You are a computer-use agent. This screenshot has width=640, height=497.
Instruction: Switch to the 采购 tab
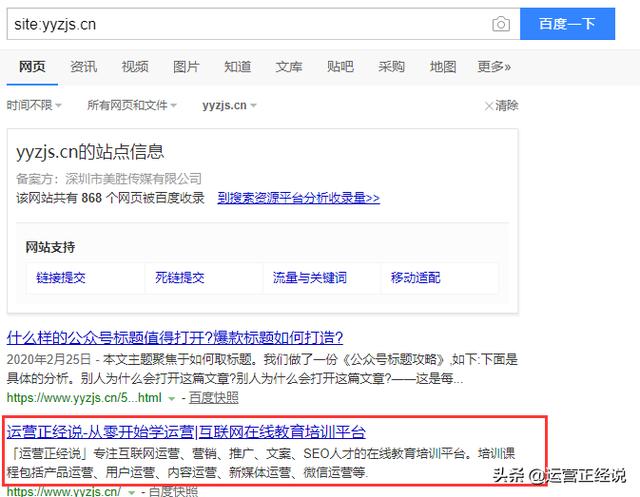[x=391, y=67]
